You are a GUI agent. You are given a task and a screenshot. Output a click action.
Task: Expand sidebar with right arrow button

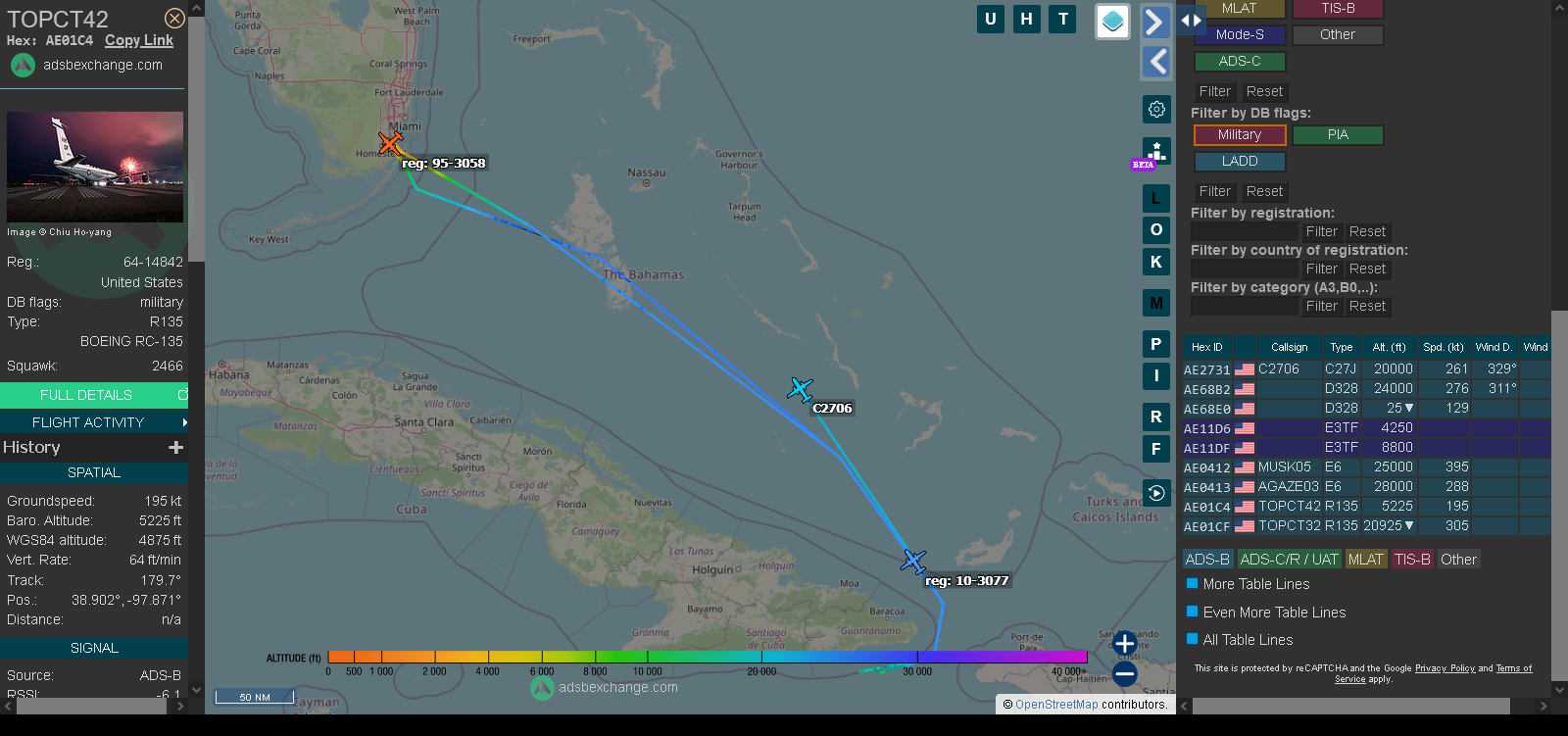tap(1156, 22)
